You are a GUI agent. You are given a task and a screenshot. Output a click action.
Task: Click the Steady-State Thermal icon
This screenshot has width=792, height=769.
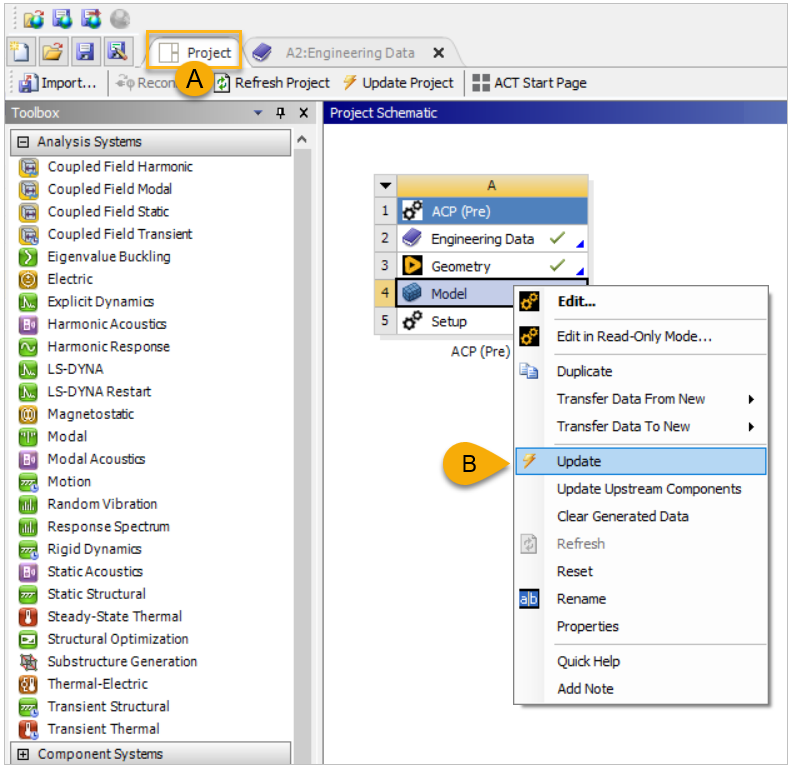(29, 617)
